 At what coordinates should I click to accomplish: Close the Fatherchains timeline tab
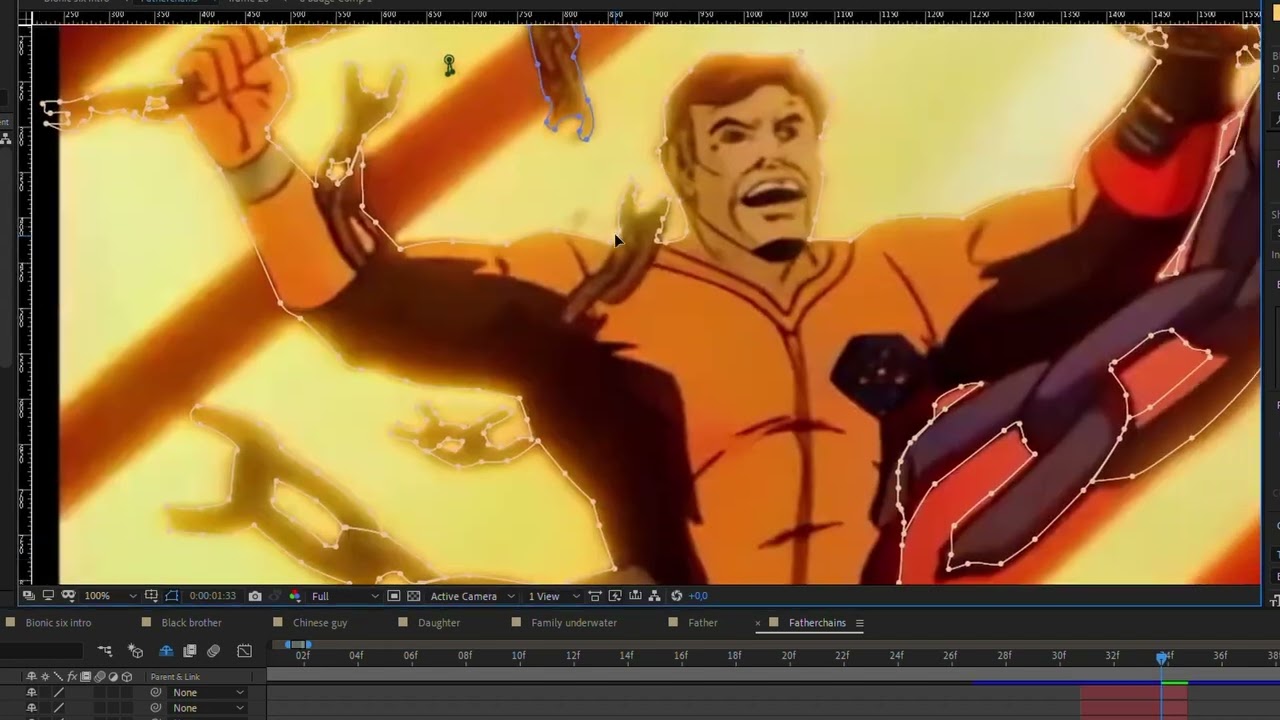(x=758, y=623)
